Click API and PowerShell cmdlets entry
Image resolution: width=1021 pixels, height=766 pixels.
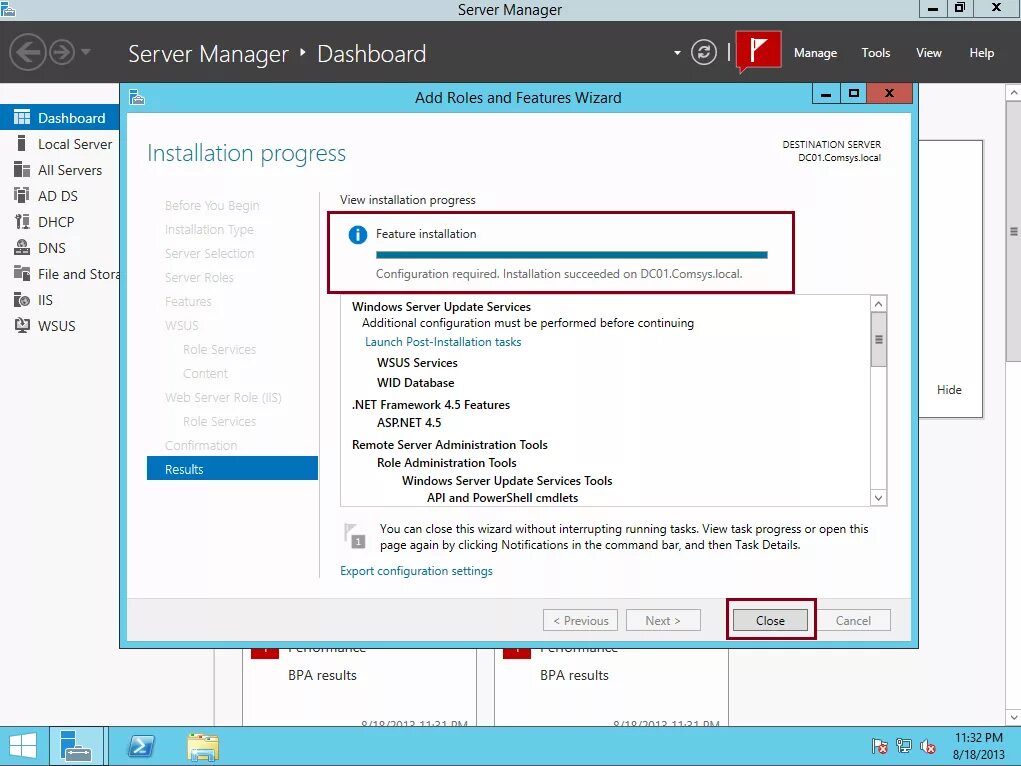point(503,498)
